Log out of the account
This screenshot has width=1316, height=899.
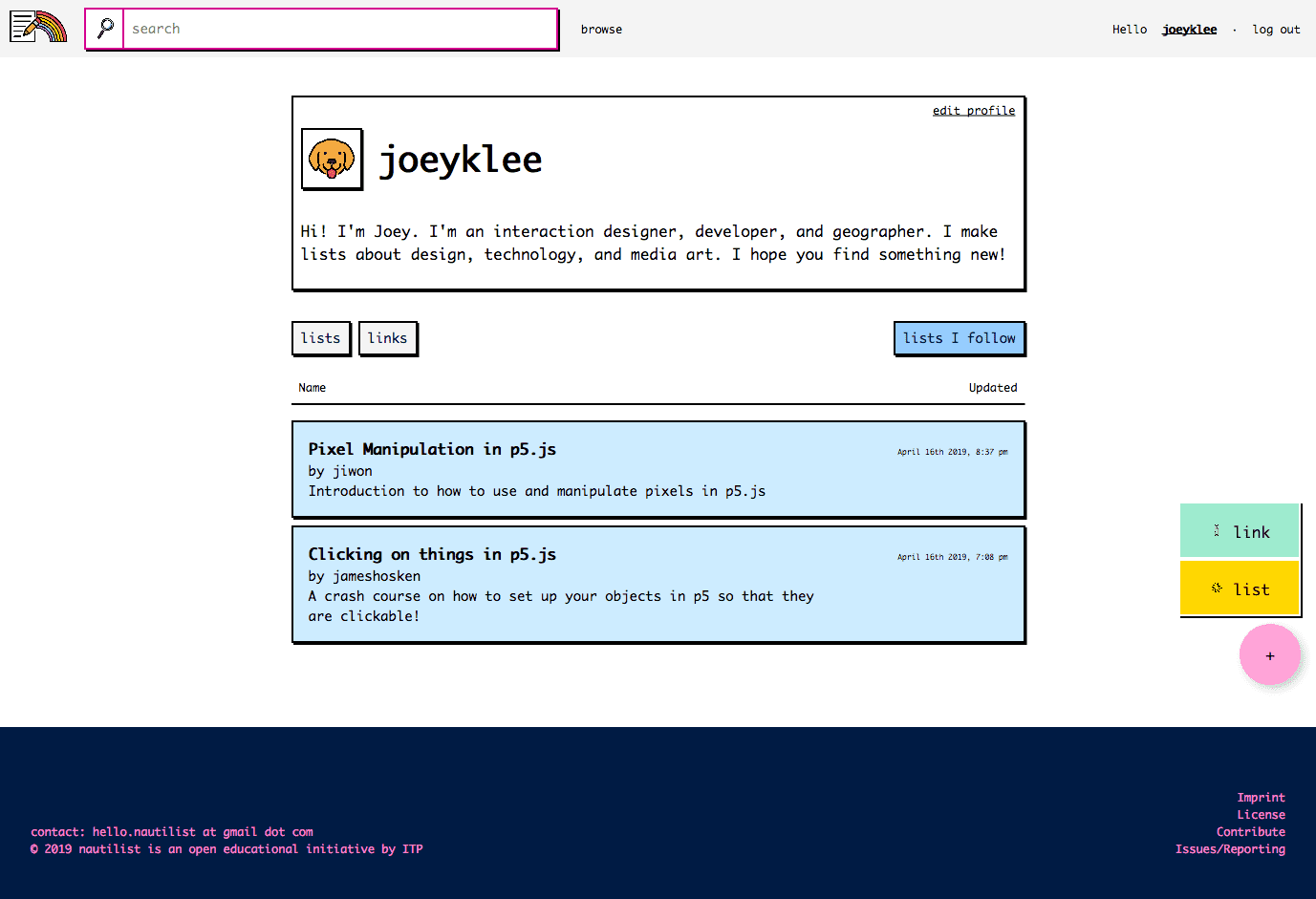(1276, 30)
